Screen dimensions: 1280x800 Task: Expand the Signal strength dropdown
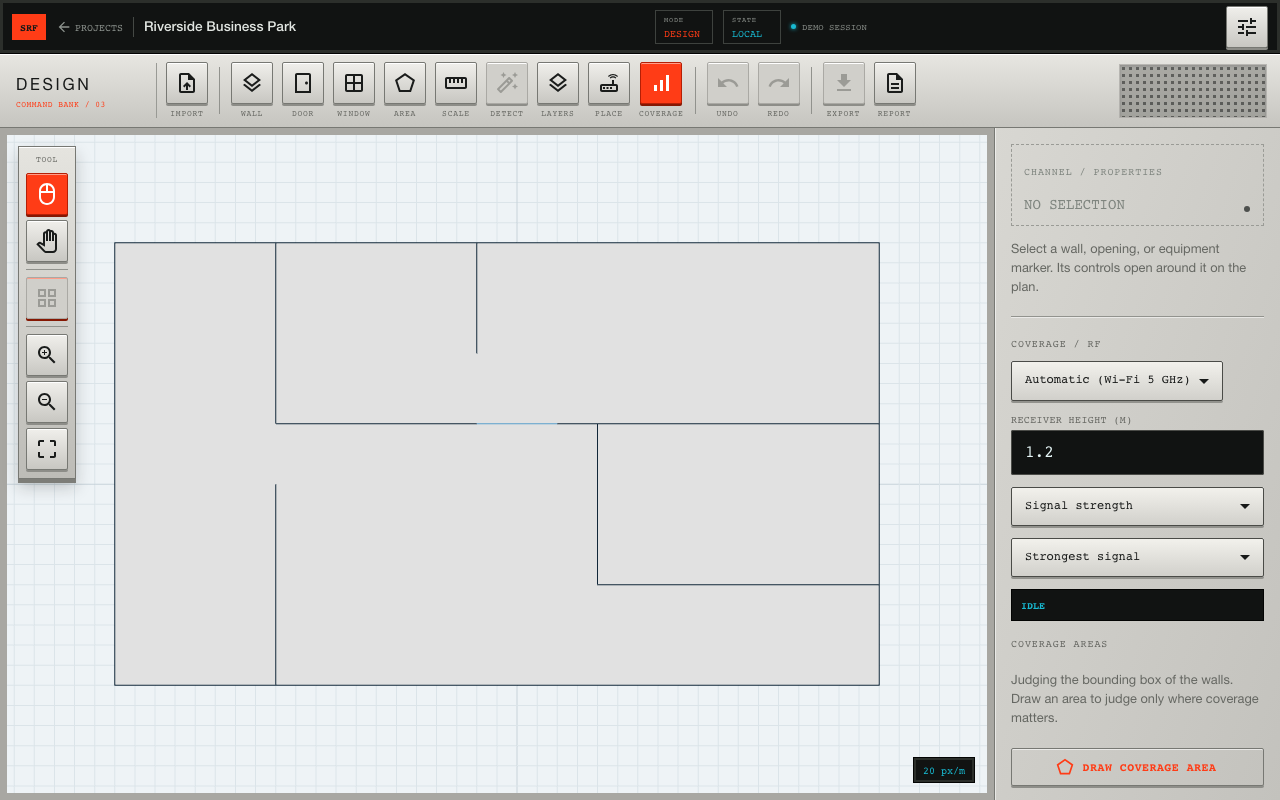[1137, 506]
